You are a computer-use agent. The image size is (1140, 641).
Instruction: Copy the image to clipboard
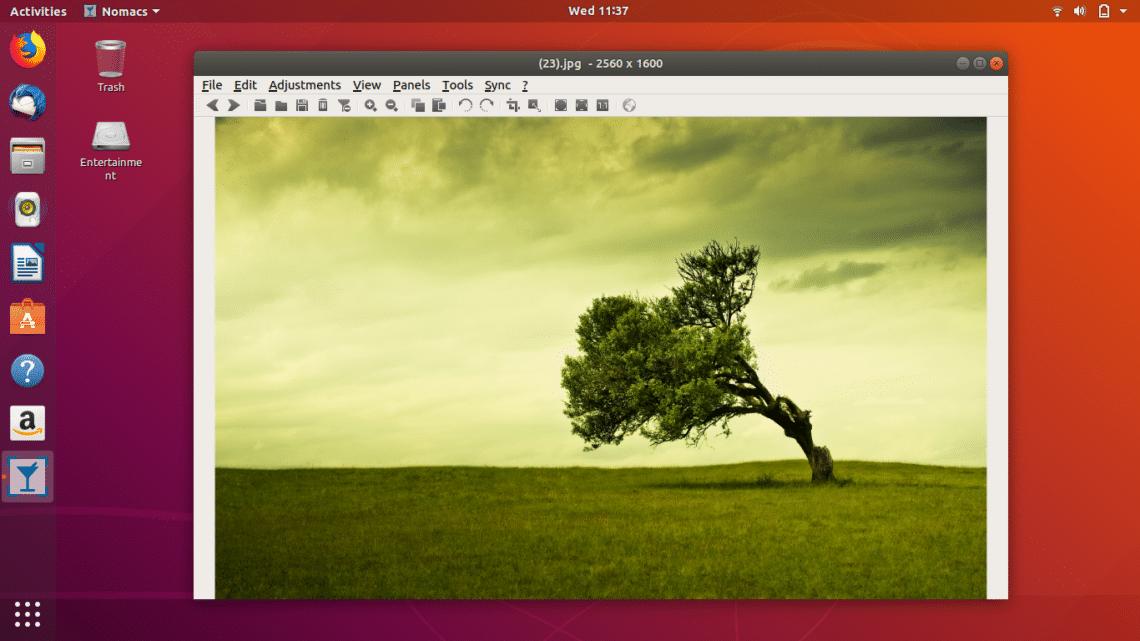[419, 104]
